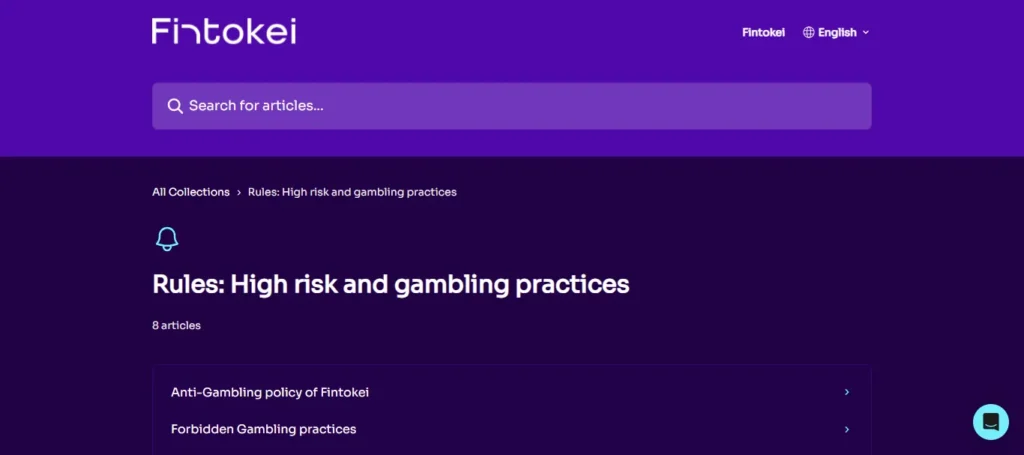Click the globe language icon

pyautogui.click(x=808, y=33)
